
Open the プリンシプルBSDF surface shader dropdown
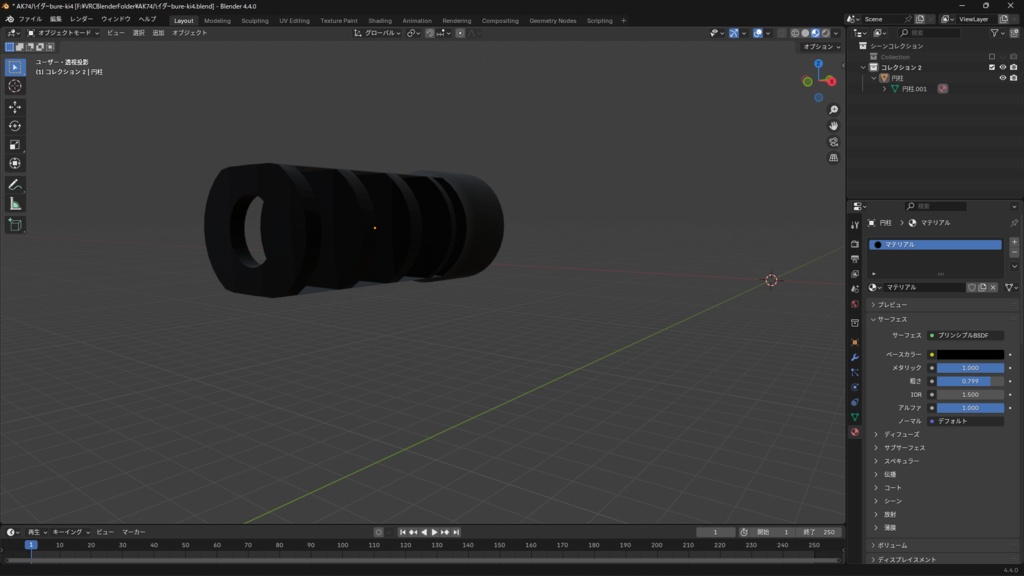pyautogui.click(x=966, y=336)
